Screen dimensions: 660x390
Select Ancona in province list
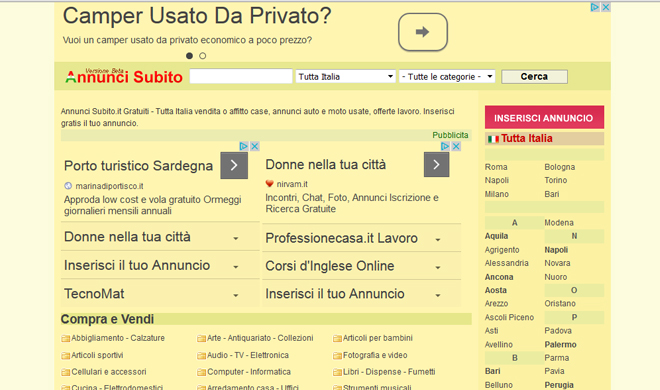click(499, 277)
